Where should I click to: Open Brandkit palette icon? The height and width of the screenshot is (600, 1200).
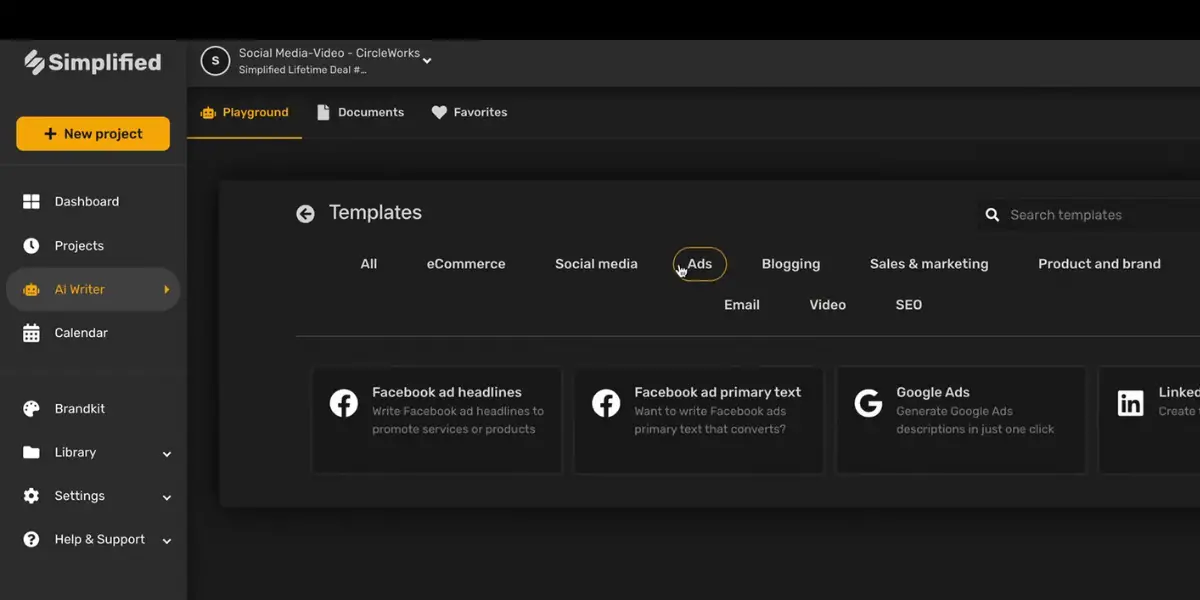pyautogui.click(x=31, y=409)
